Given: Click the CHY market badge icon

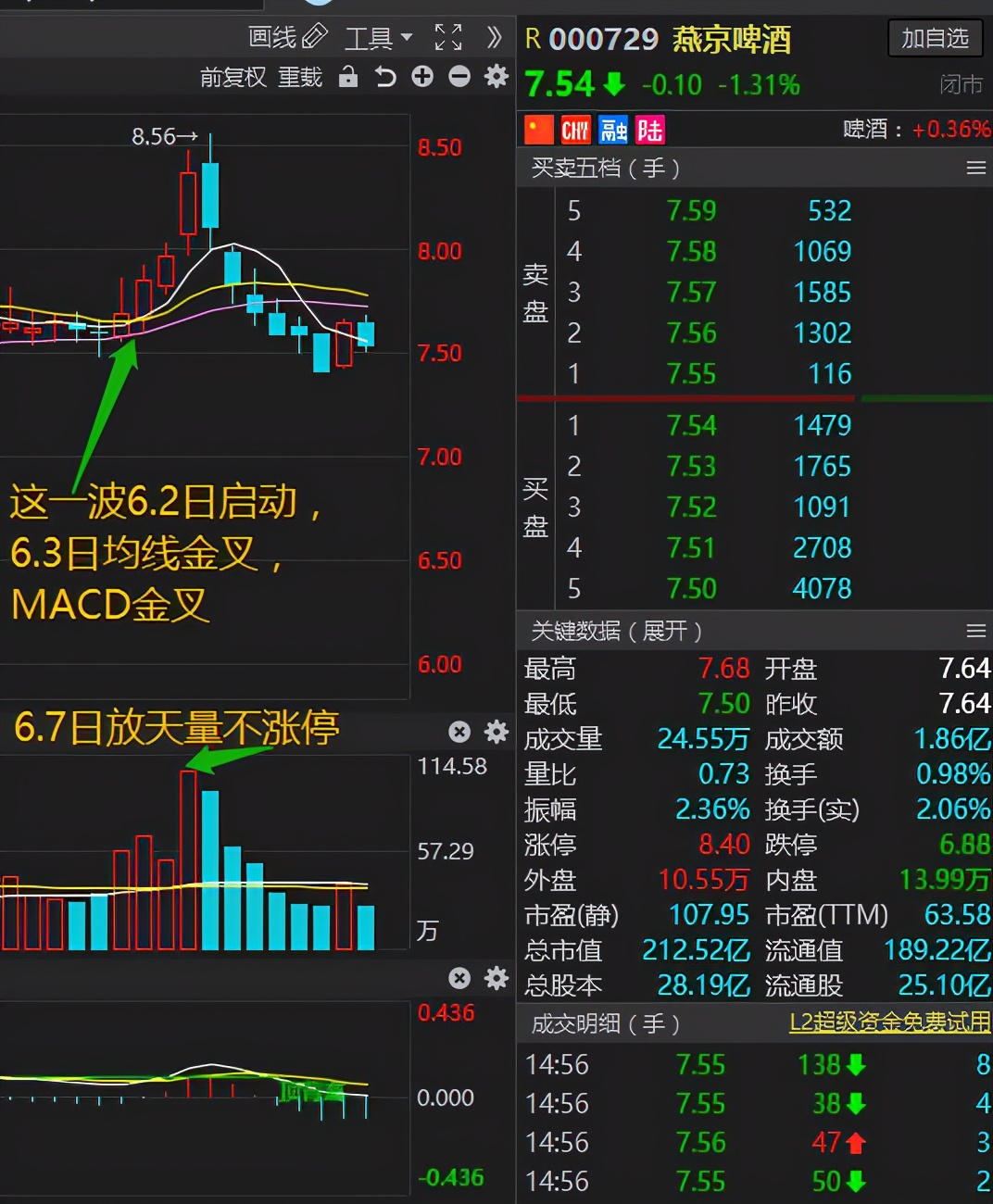Looking at the screenshot, I should (575, 130).
